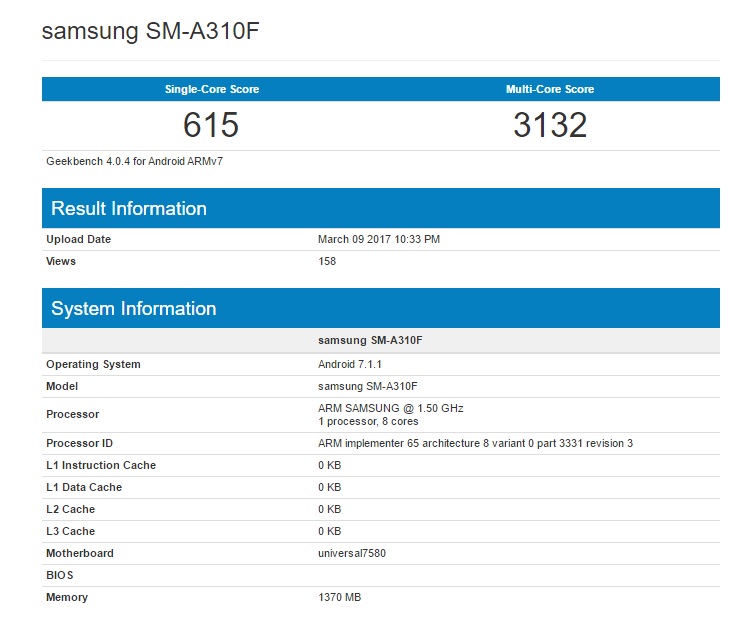Image resolution: width=754 pixels, height=620 pixels.
Task: Click the universal7580 motherboard value
Action: tap(352, 553)
